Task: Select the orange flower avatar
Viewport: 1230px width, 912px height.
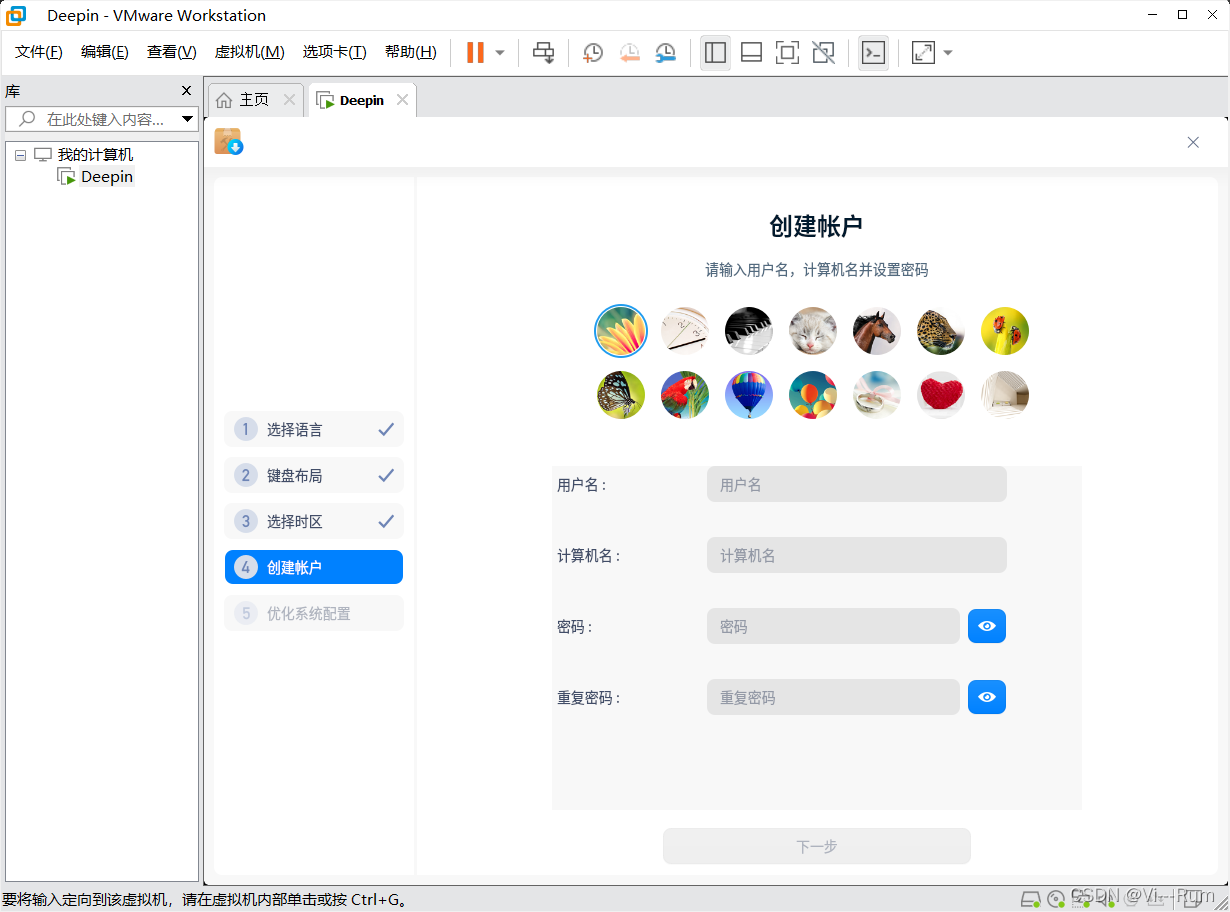Action: 621,331
